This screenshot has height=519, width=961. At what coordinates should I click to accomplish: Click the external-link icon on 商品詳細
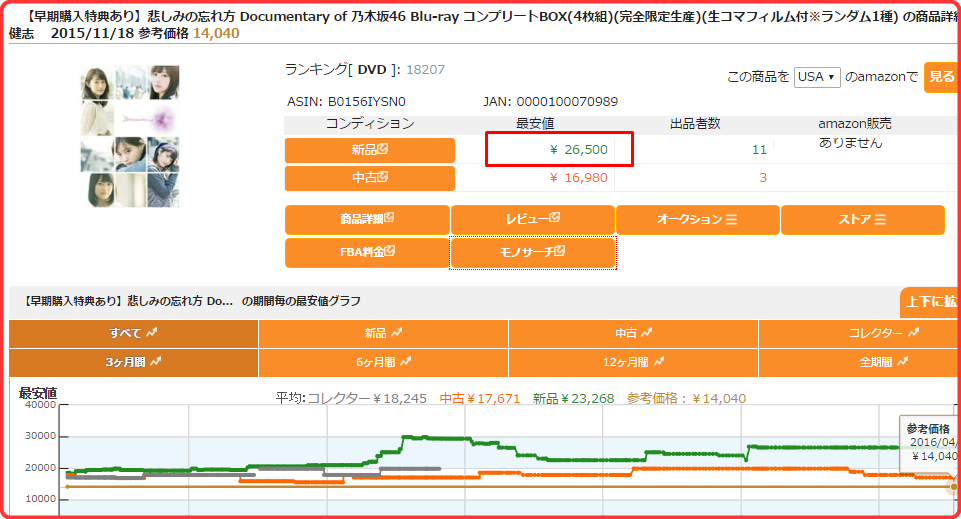389,218
